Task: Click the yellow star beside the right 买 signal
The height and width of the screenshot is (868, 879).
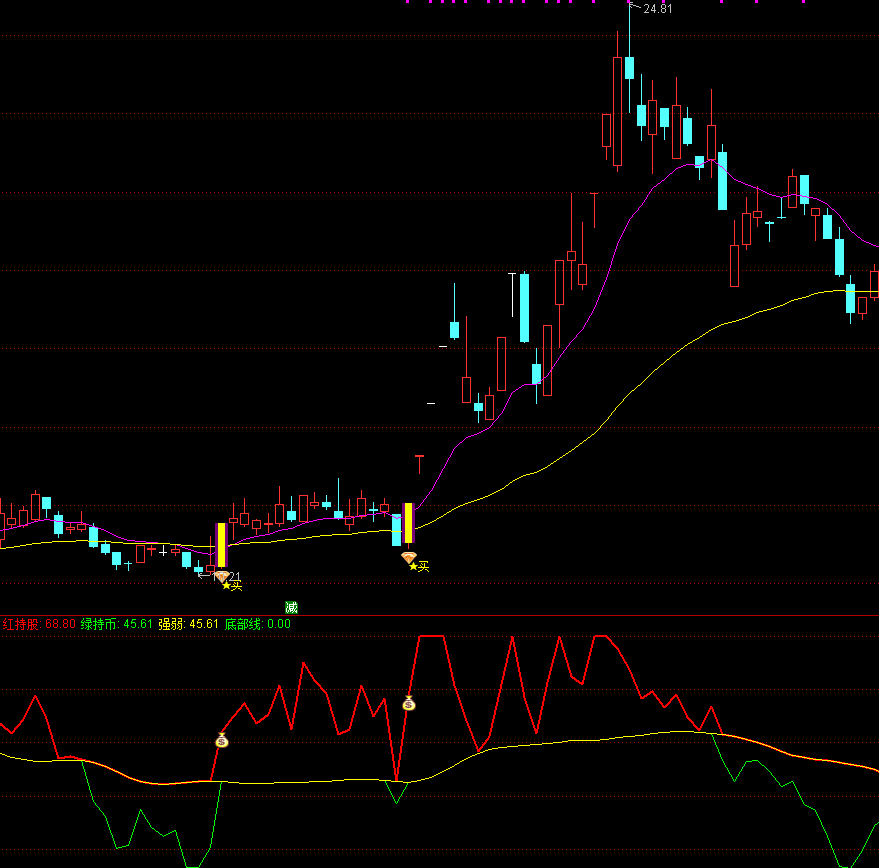Action: coord(413,566)
